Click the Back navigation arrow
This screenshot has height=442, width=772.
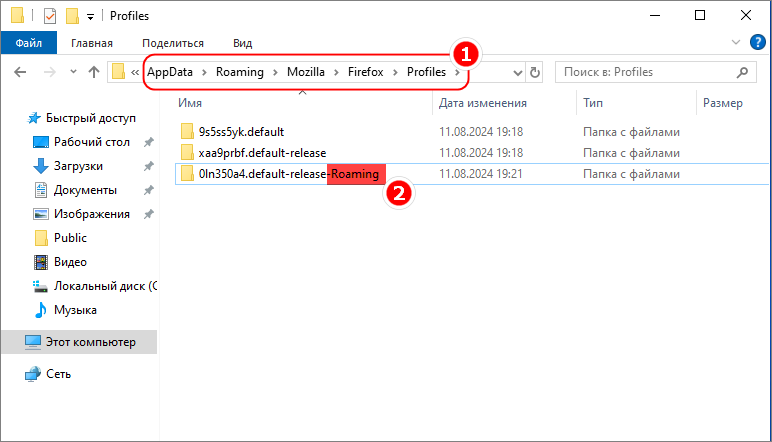click(20, 72)
